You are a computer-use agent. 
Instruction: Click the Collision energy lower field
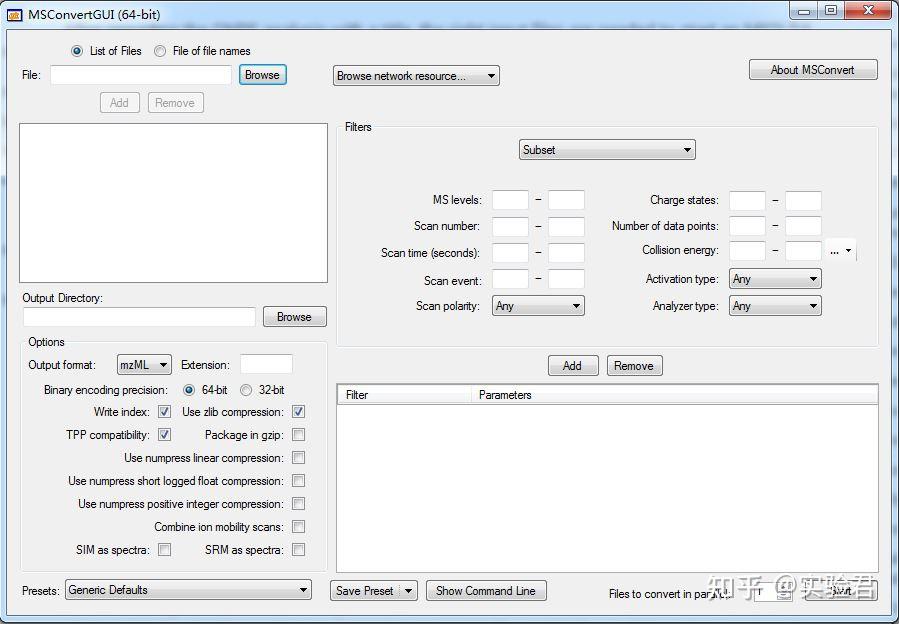[x=747, y=251]
